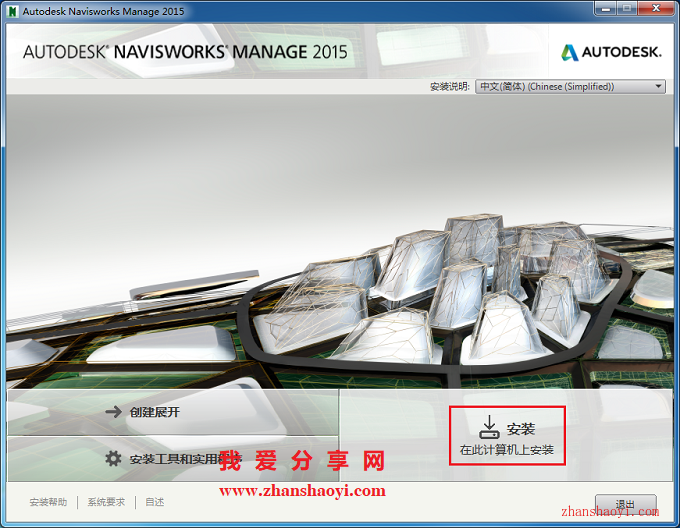Viewport: 680px width, 528px height.
Task: Open the 安装帮助 link
Action: point(48,502)
